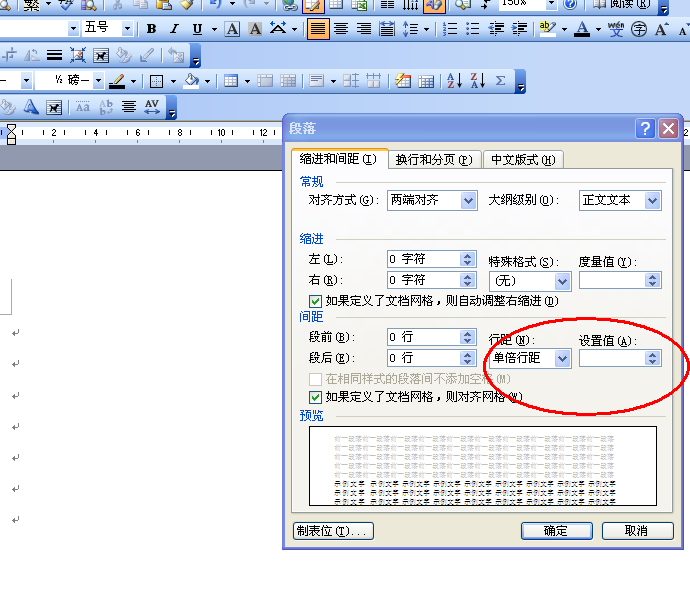This screenshot has width=690, height=600.
Task: Set WordArt text alignment
Action: (x=129, y=107)
